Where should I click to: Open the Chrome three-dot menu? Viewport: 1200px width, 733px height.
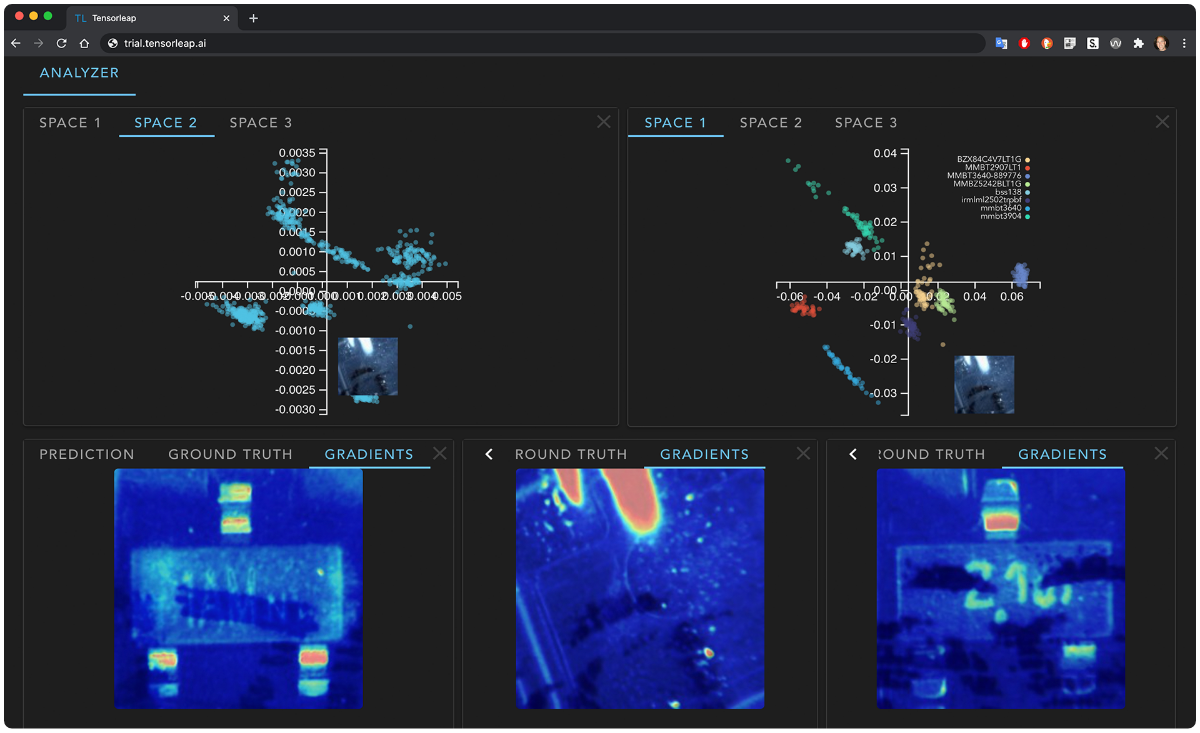[1185, 43]
